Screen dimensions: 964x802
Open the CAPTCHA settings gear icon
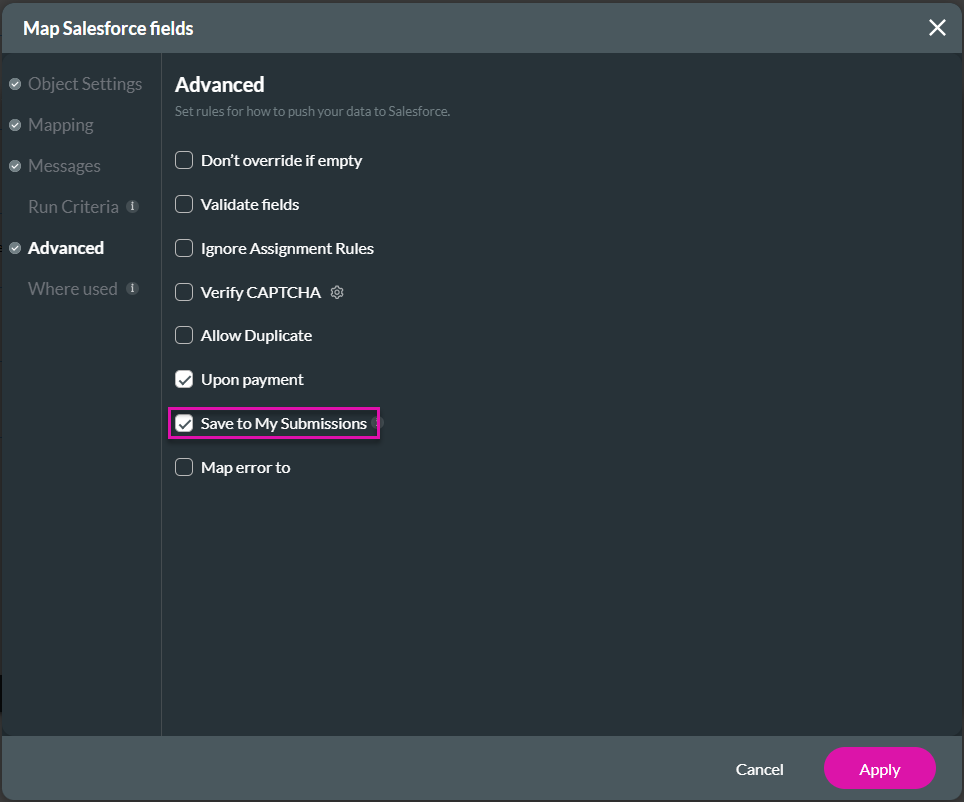click(336, 291)
